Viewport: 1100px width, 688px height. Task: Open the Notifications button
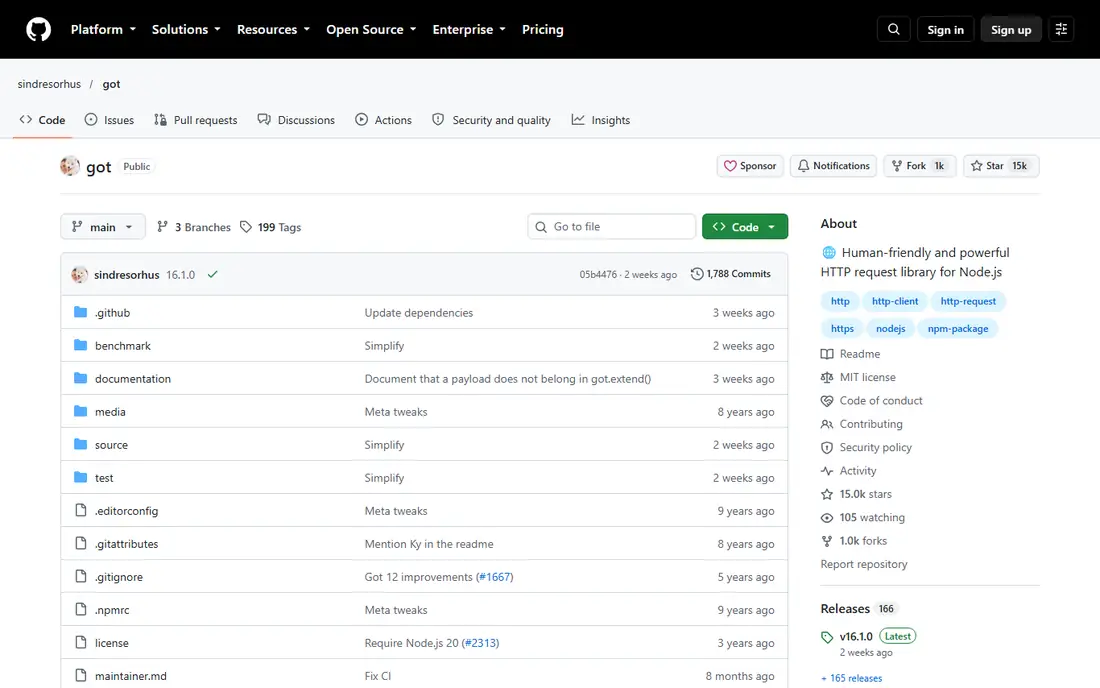click(x=833, y=166)
